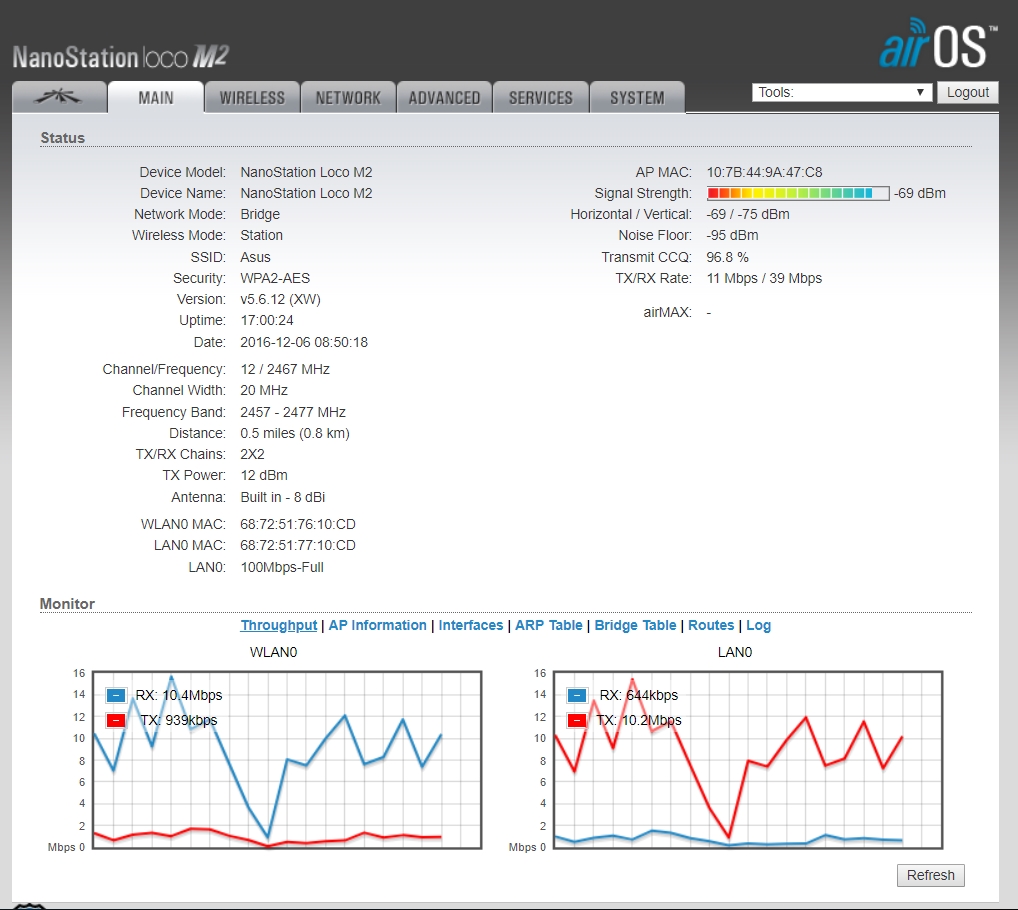The image size is (1018, 910).
Task: Click the Version value v5.6.12 (XW)
Action: coord(280,299)
